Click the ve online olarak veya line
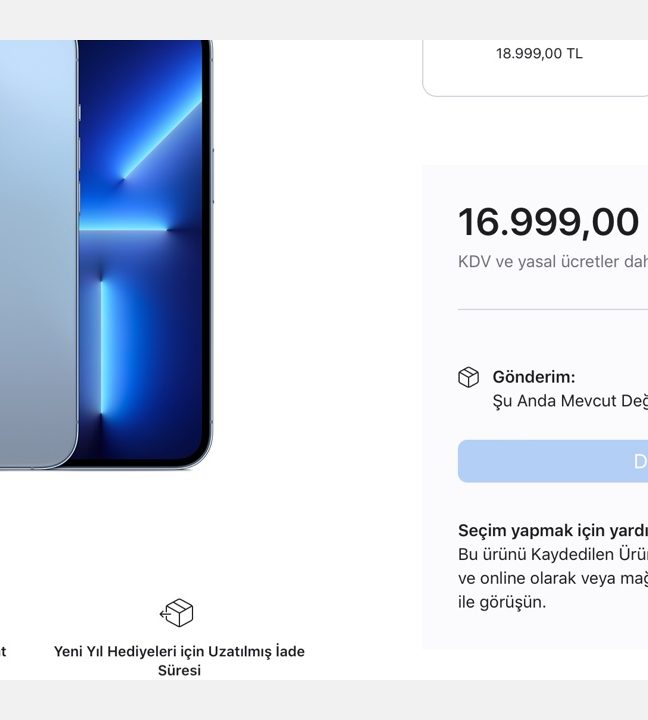Image resolution: width=648 pixels, height=720 pixels. coord(553,578)
